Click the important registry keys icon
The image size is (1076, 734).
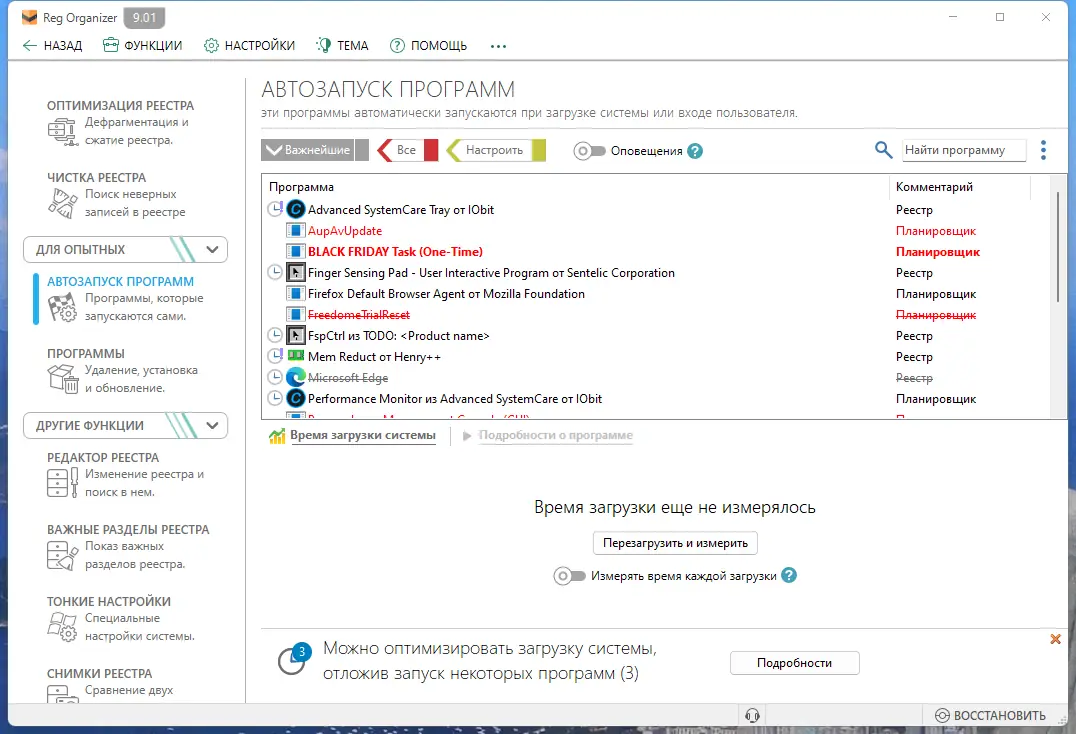(x=62, y=555)
